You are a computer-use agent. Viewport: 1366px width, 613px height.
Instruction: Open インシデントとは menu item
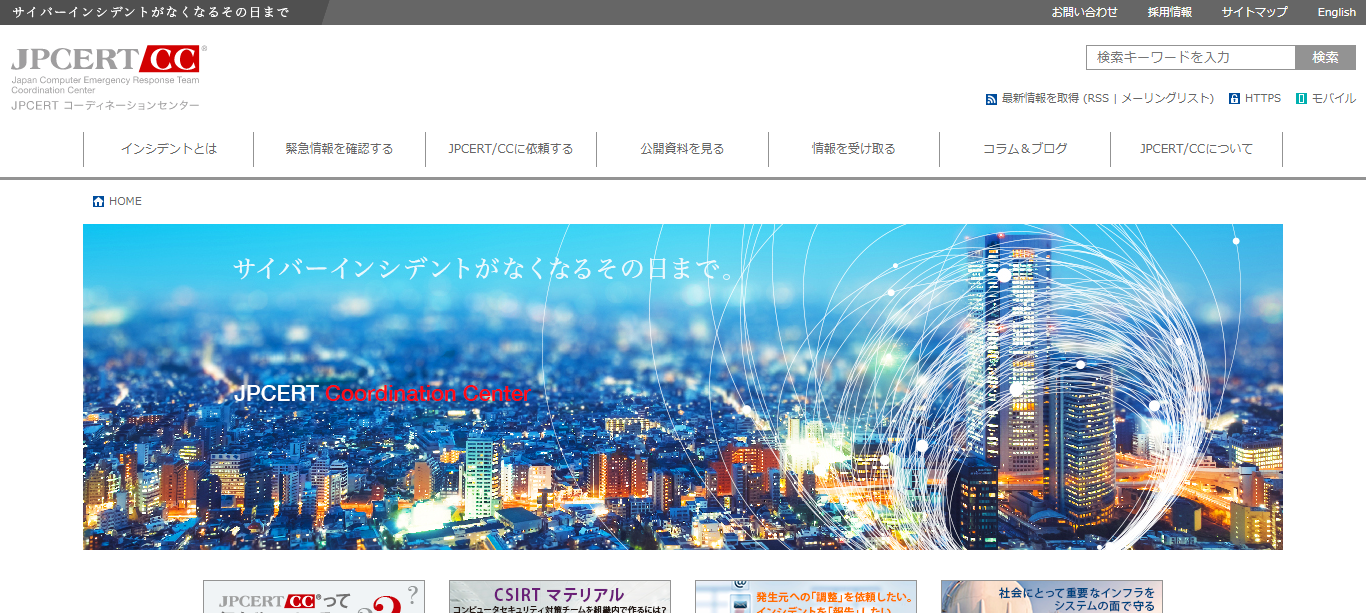click(x=169, y=149)
